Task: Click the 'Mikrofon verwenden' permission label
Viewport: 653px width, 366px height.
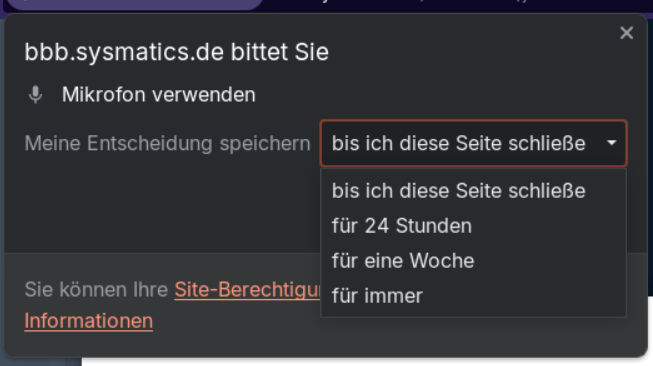Action: click(159, 95)
